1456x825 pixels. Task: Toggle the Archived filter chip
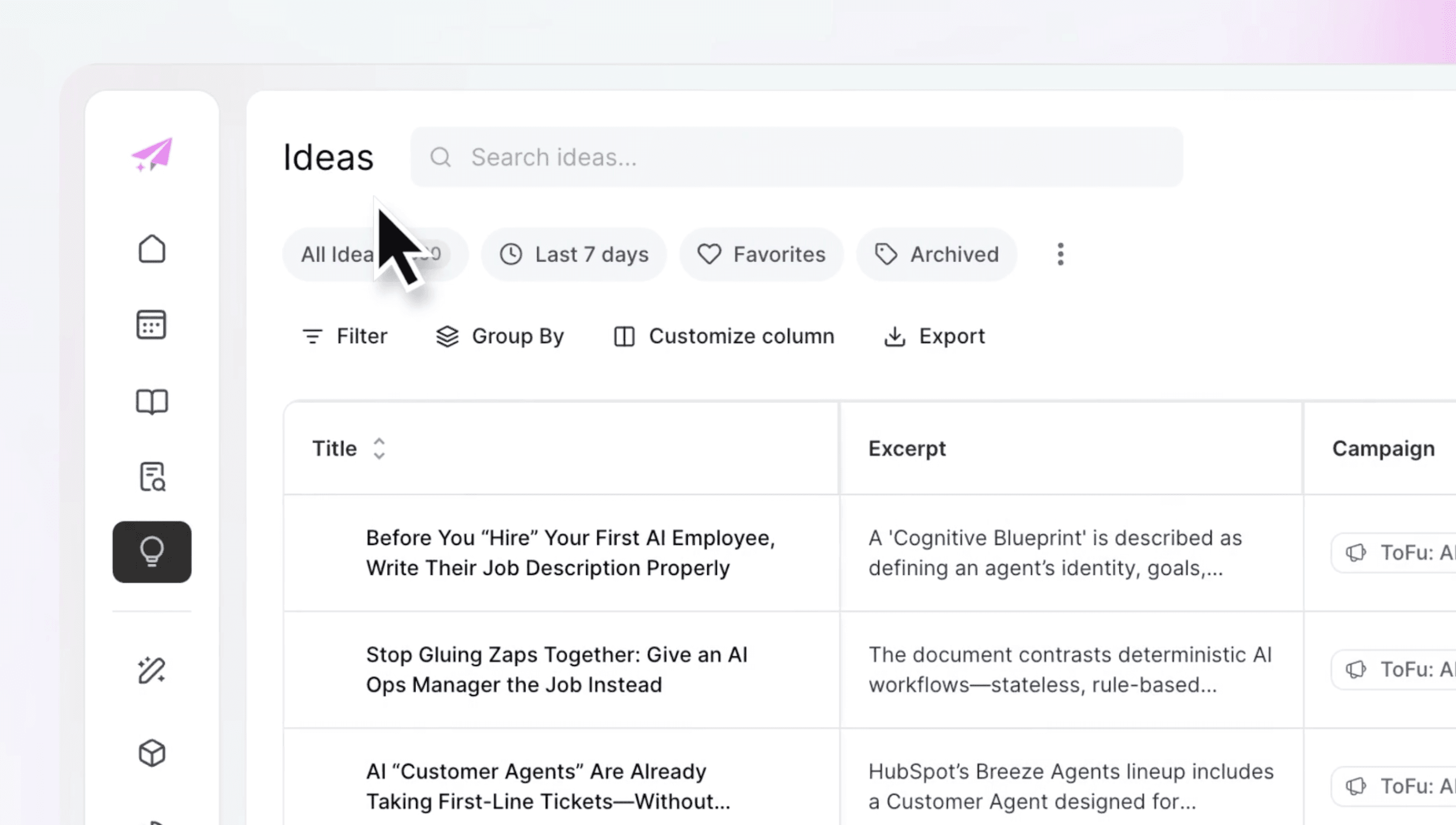click(x=936, y=254)
